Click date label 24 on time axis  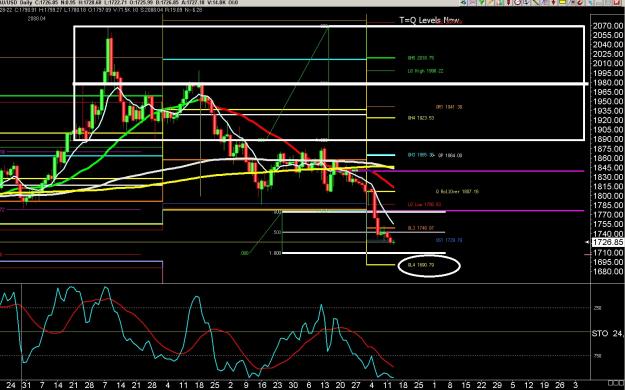click(11, 385)
